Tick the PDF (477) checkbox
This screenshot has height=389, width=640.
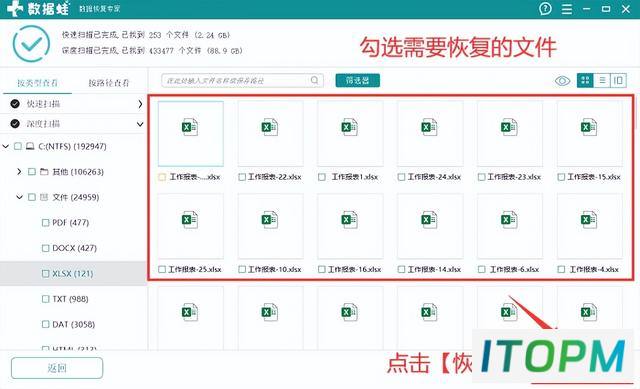pyautogui.click(x=45, y=223)
